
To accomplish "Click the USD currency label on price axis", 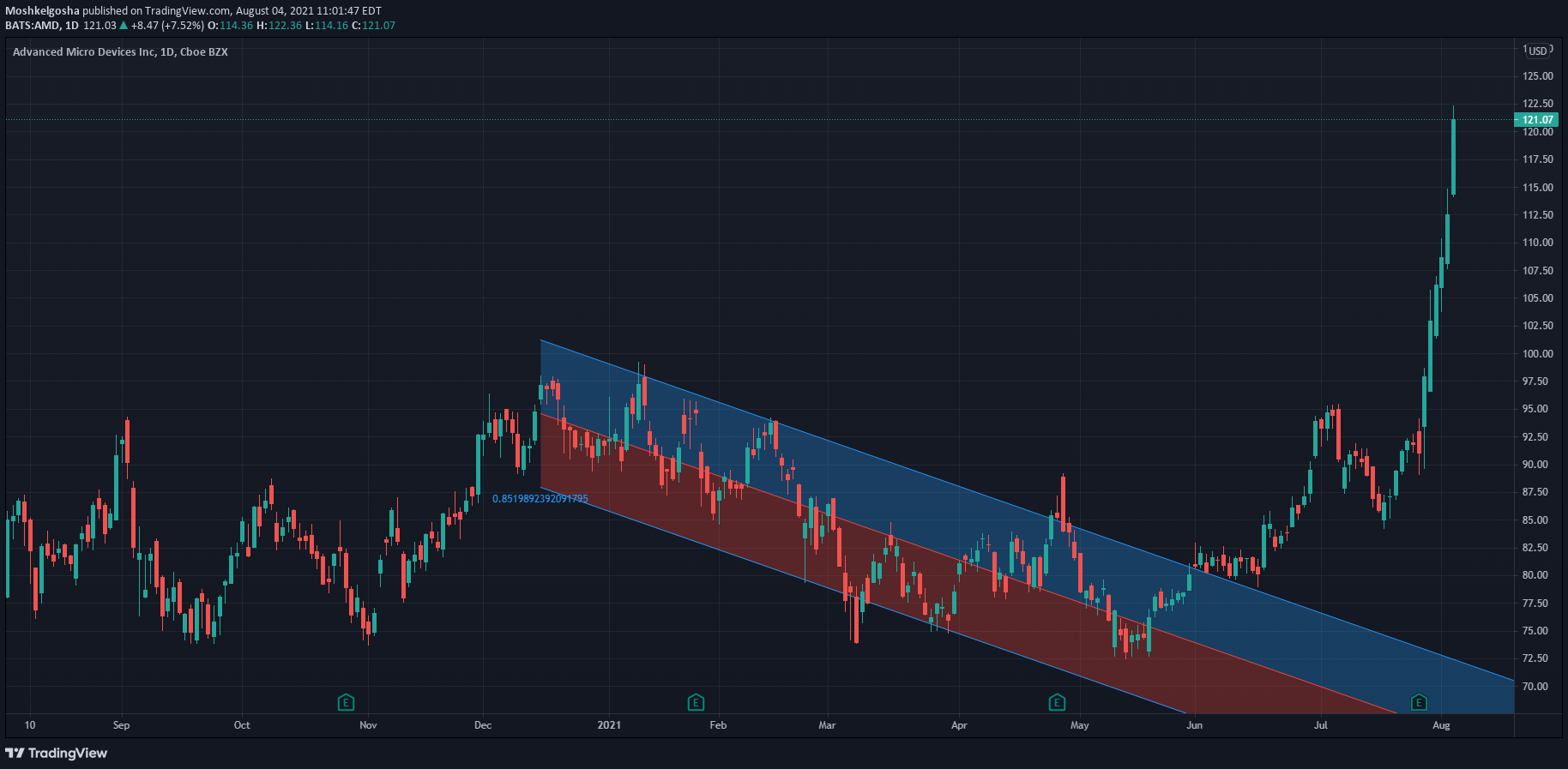I will point(1539,51).
